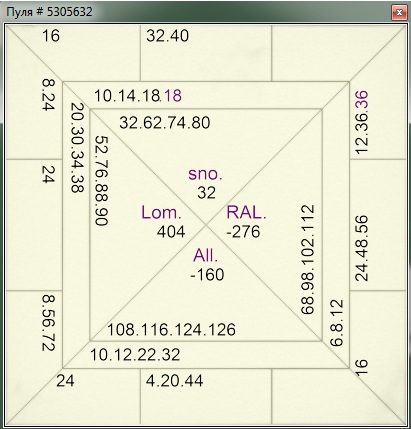The height and width of the screenshot is (429, 411).
Task: Select score -160 under All.
Action: (x=207, y=275)
